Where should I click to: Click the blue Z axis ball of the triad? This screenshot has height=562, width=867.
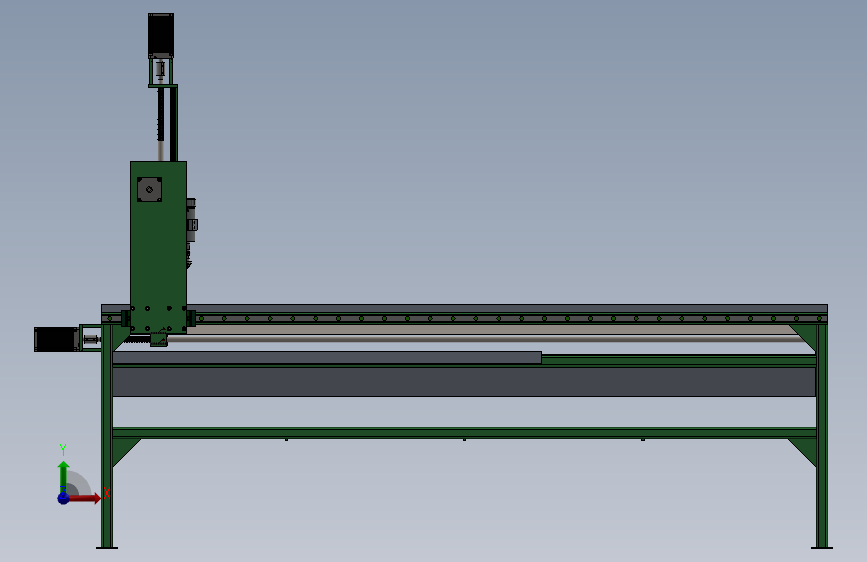tap(64, 498)
